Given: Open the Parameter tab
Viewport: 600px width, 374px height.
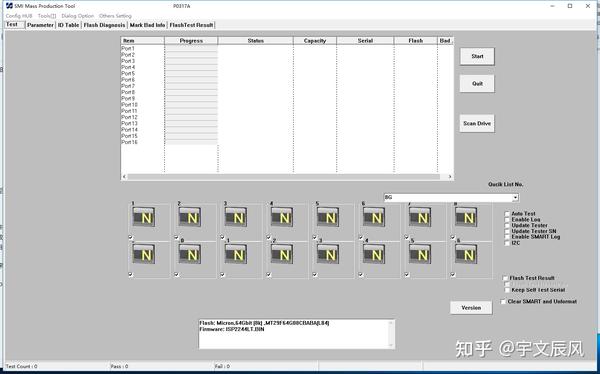Looking at the screenshot, I should (40, 25).
